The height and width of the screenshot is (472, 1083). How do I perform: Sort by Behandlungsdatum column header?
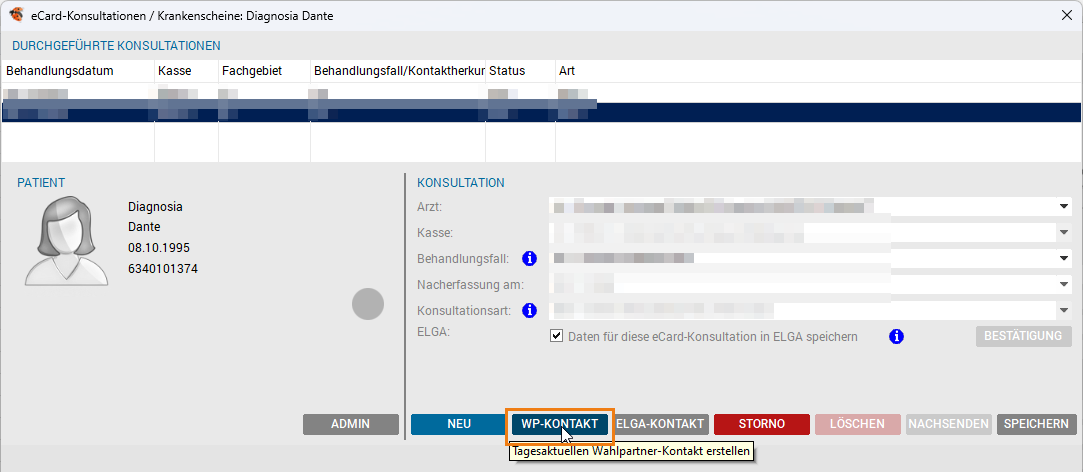click(x=60, y=71)
